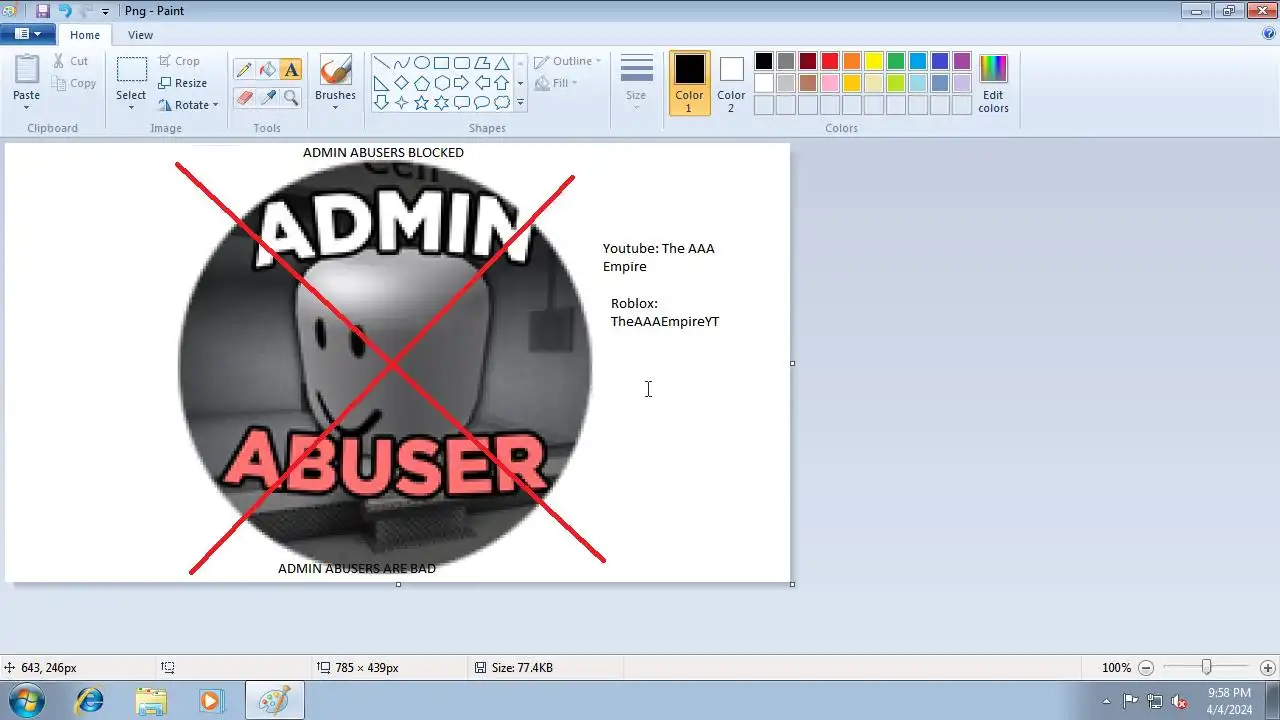Move the zoom slider handle
This screenshot has height=720, width=1280.
1207,667
